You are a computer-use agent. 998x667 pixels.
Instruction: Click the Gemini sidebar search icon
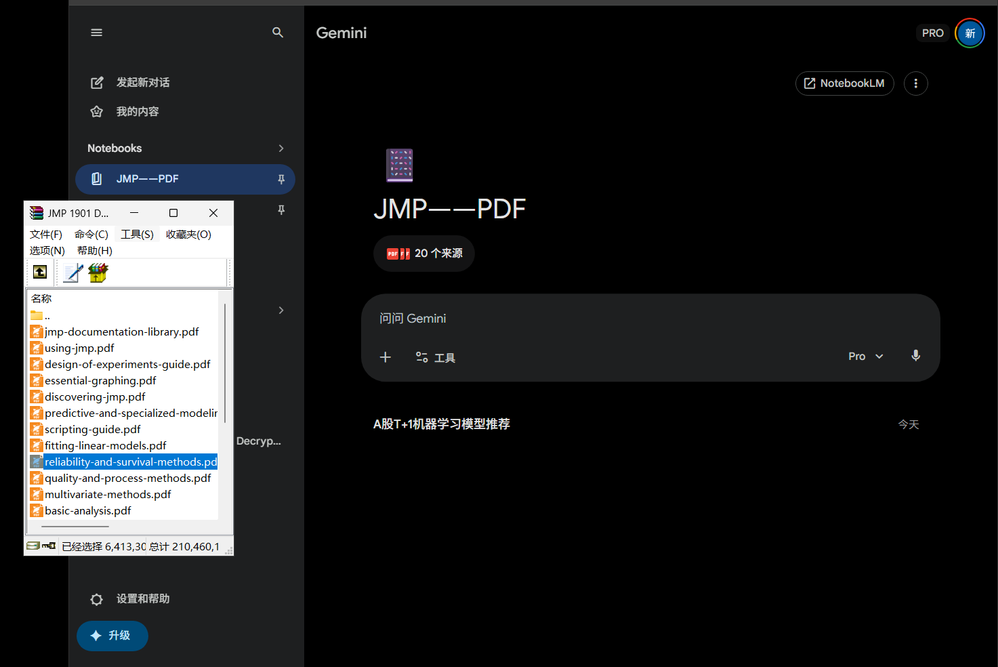(278, 32)
